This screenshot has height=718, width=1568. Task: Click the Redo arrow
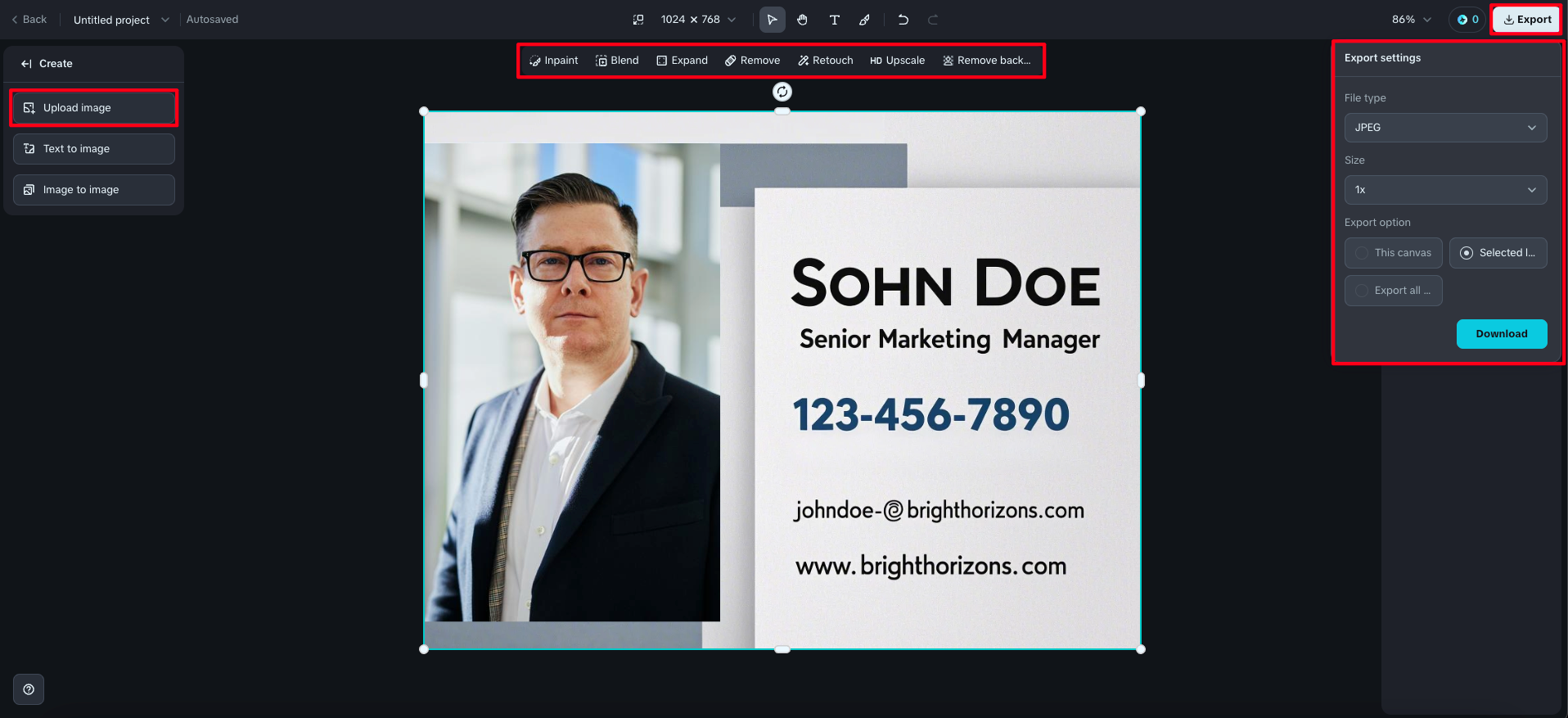(933, 20)
